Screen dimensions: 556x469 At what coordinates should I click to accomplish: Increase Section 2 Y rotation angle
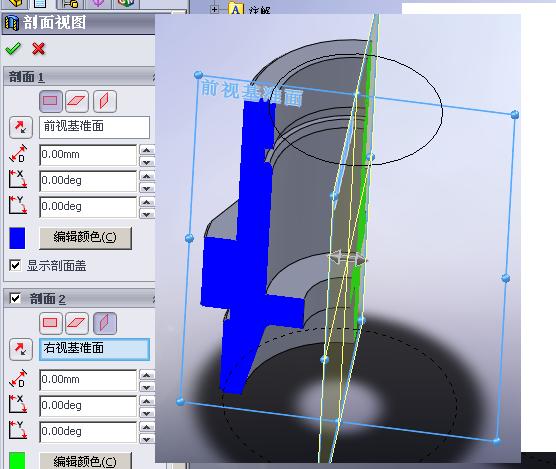[x=147, y=427]
